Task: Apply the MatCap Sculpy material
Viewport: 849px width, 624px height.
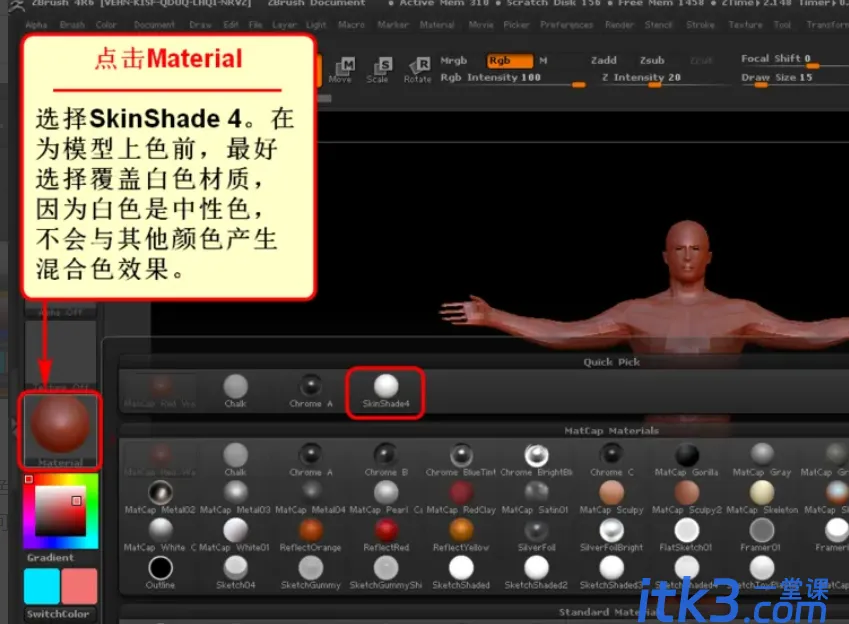Action: coord(611,497)
